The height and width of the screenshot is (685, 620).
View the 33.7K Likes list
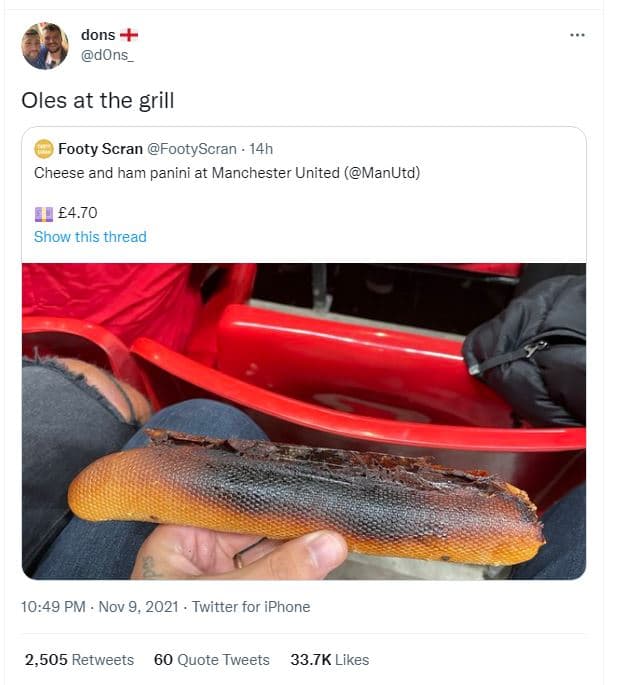[x=329, y=660]
